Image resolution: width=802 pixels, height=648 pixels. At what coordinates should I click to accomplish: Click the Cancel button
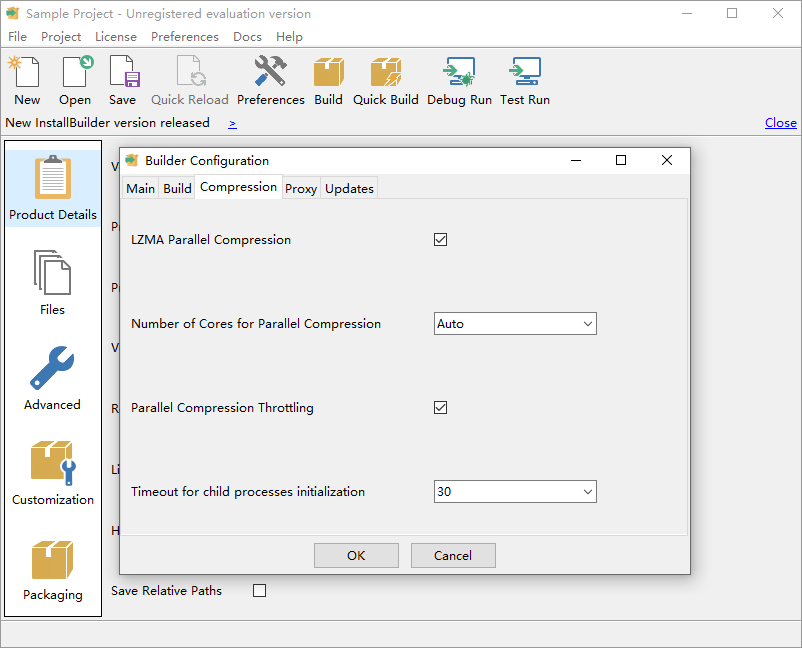pos(453,555)
